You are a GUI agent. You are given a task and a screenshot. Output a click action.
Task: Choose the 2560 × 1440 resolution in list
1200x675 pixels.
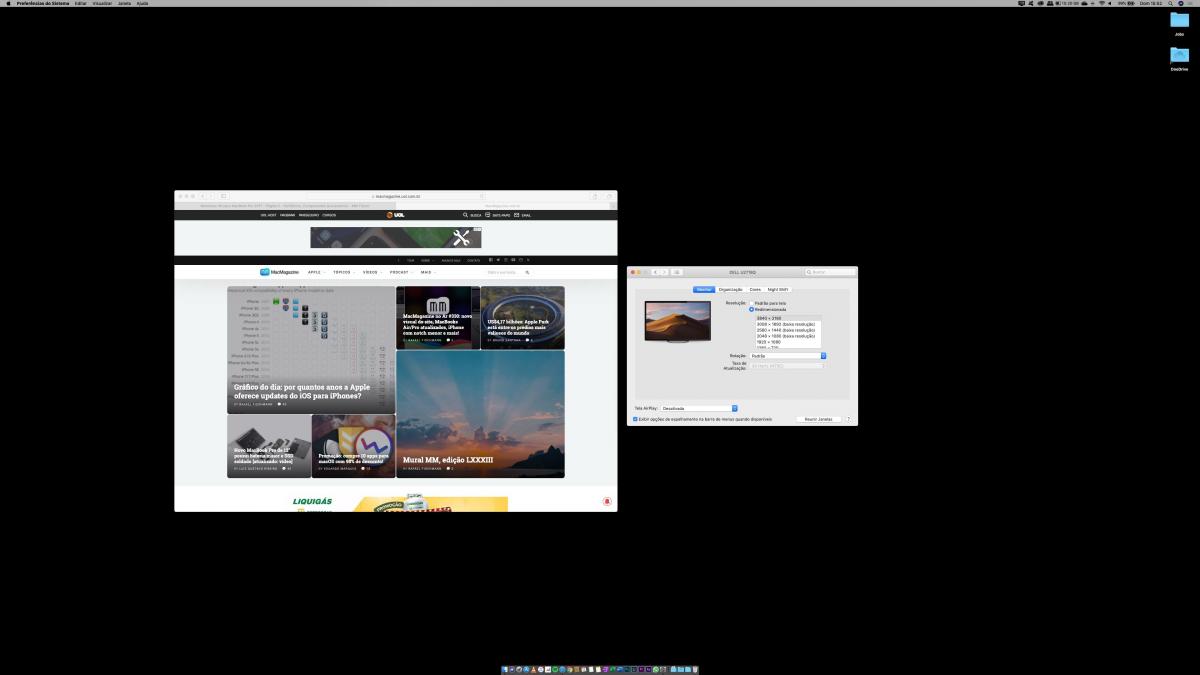pyautogui.click(x=786, y=330)
